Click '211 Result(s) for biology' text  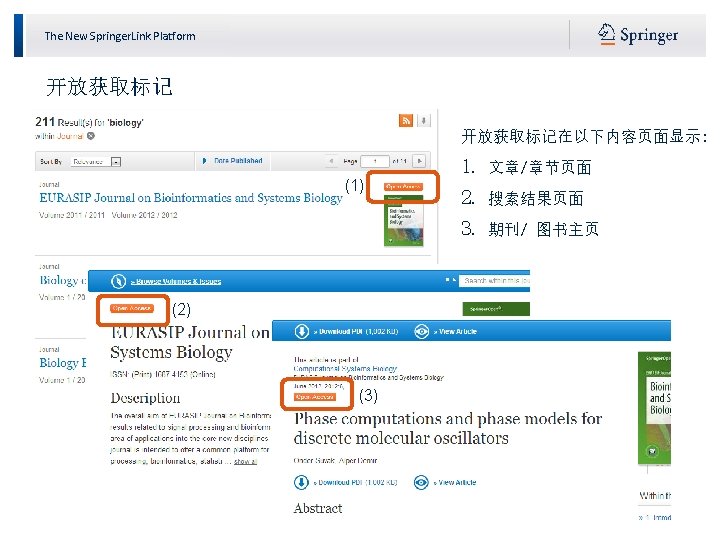click(x=90, y=122)
